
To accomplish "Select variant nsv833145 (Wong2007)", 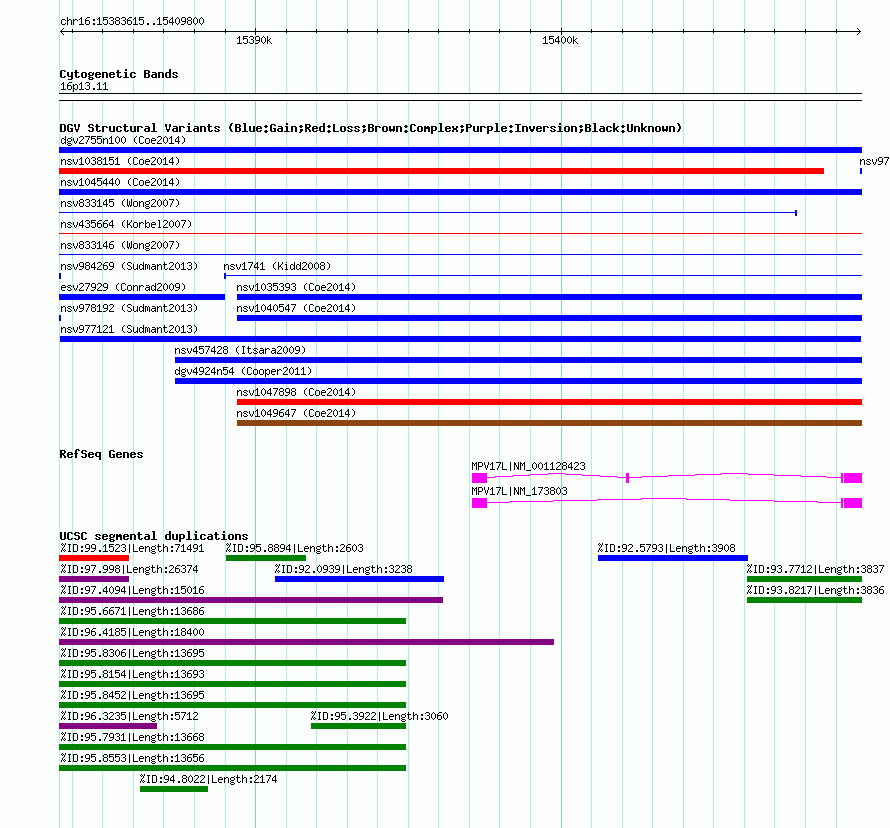I will pos(428,213).
